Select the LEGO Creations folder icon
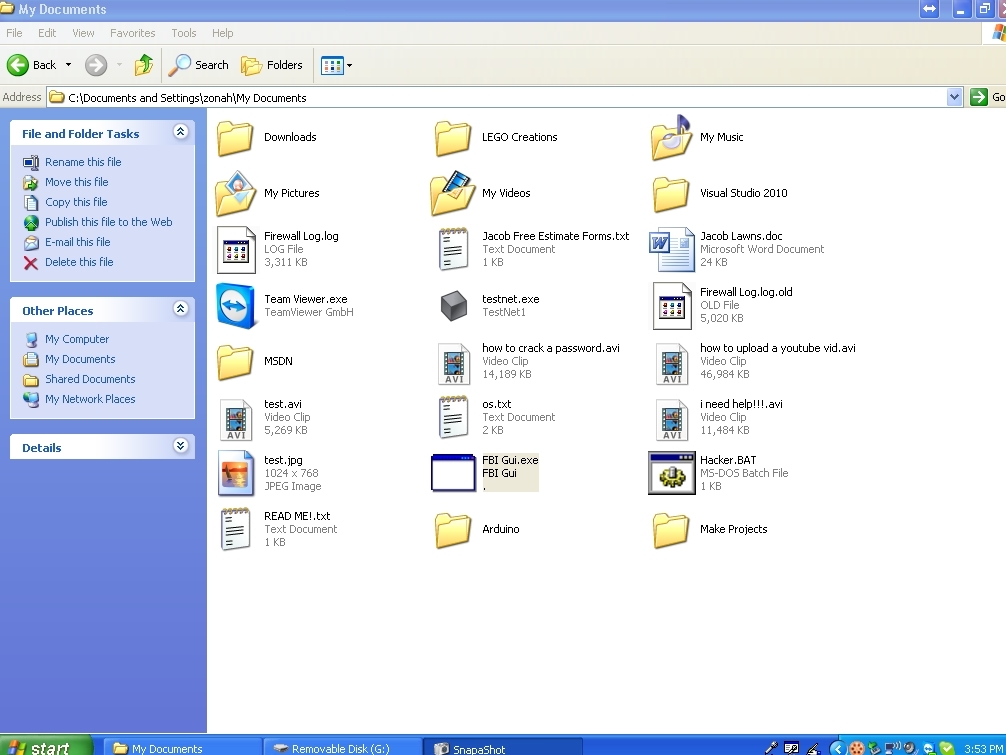This screenshot has width=1006, height=755. pos(453,138)
